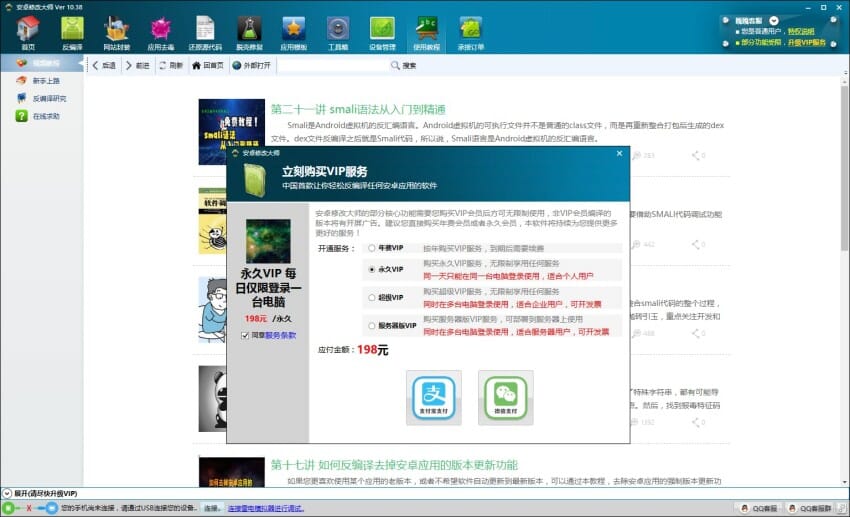850x517 pixels.
Task: Open the first QQ客服 contact button
Action: click(x=759, y=508)
